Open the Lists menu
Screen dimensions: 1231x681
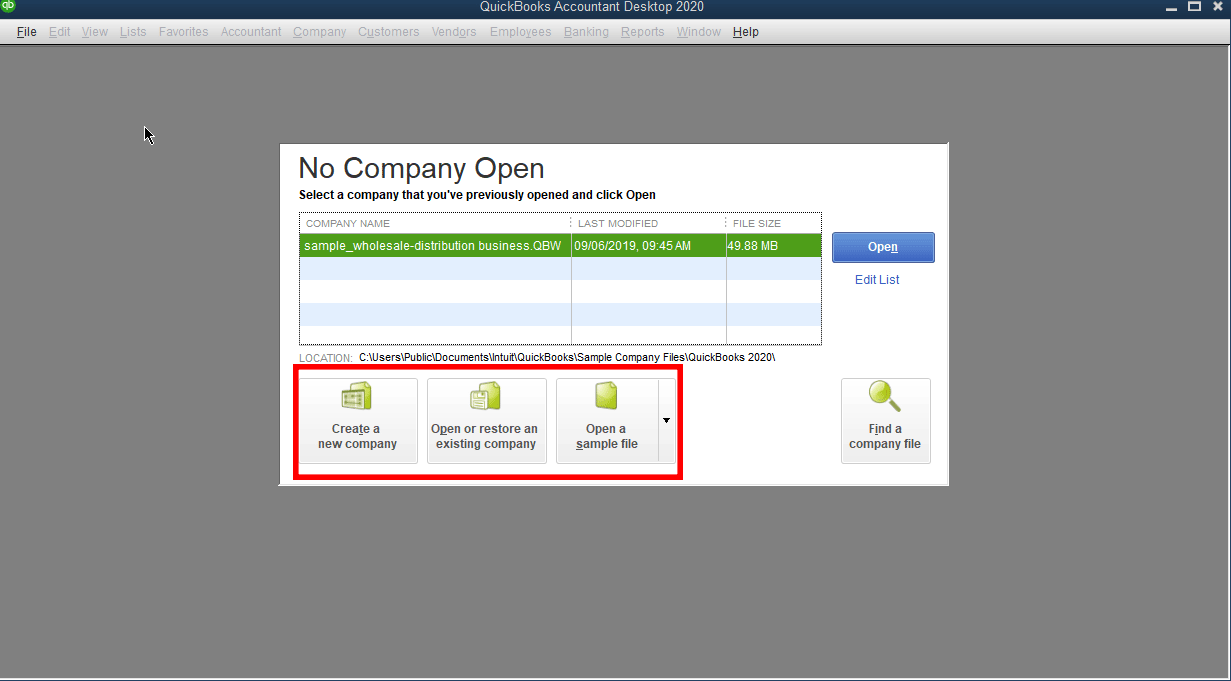pyautogui.click(x=133, y=32)
